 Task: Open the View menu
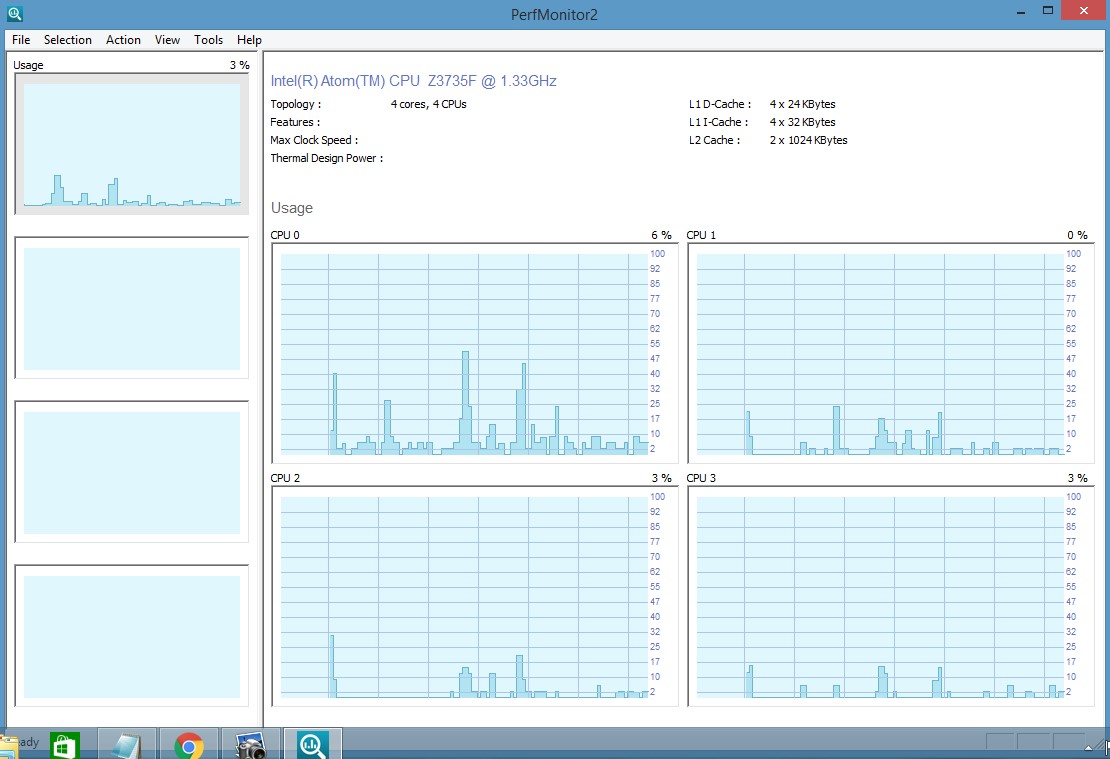point(167,40)
